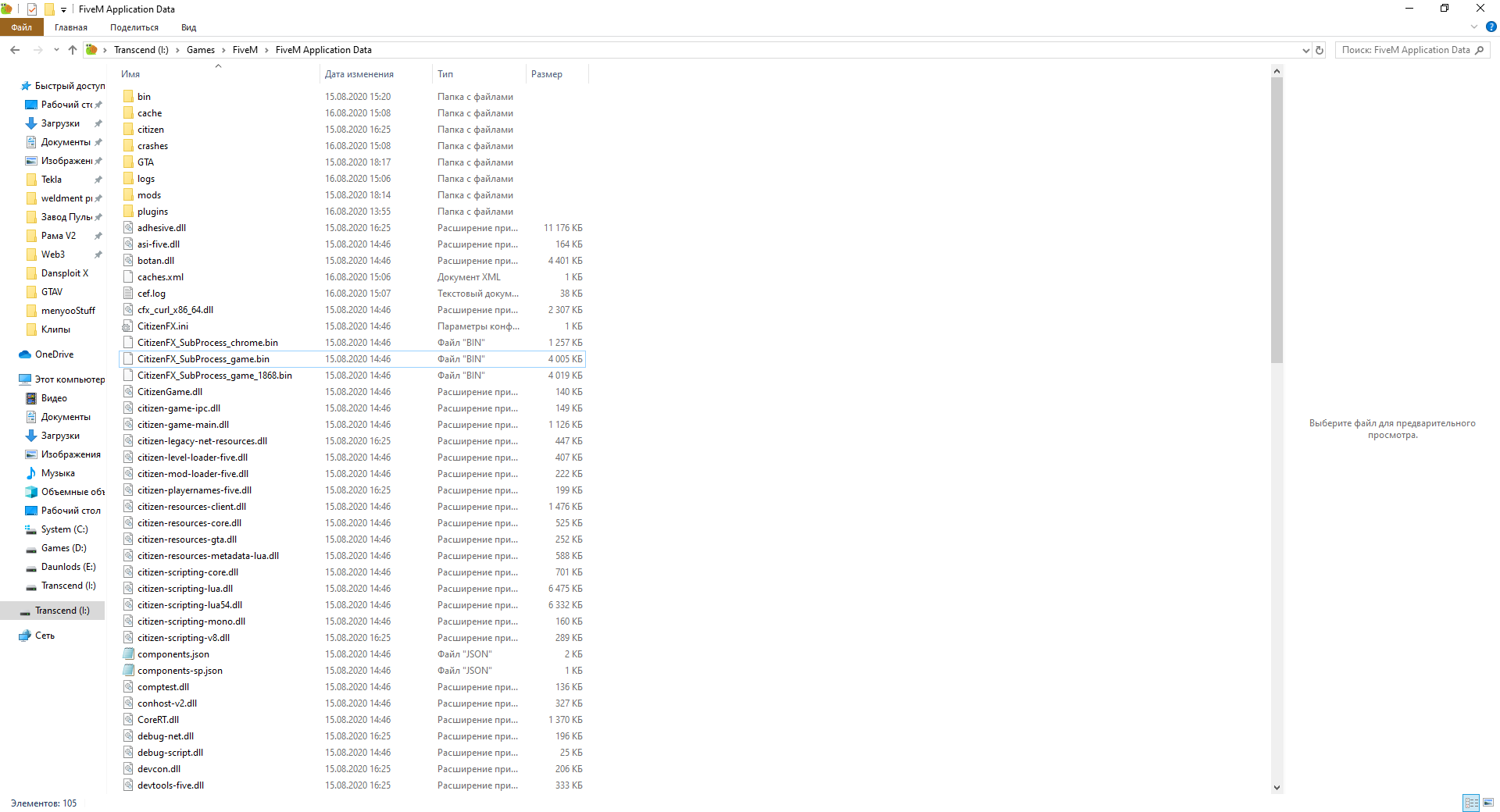This screenshot has height=812, width=1500.
Task: Open Quick Access star in sidebar
Action: pyautogui.click(x=26, y=86)
